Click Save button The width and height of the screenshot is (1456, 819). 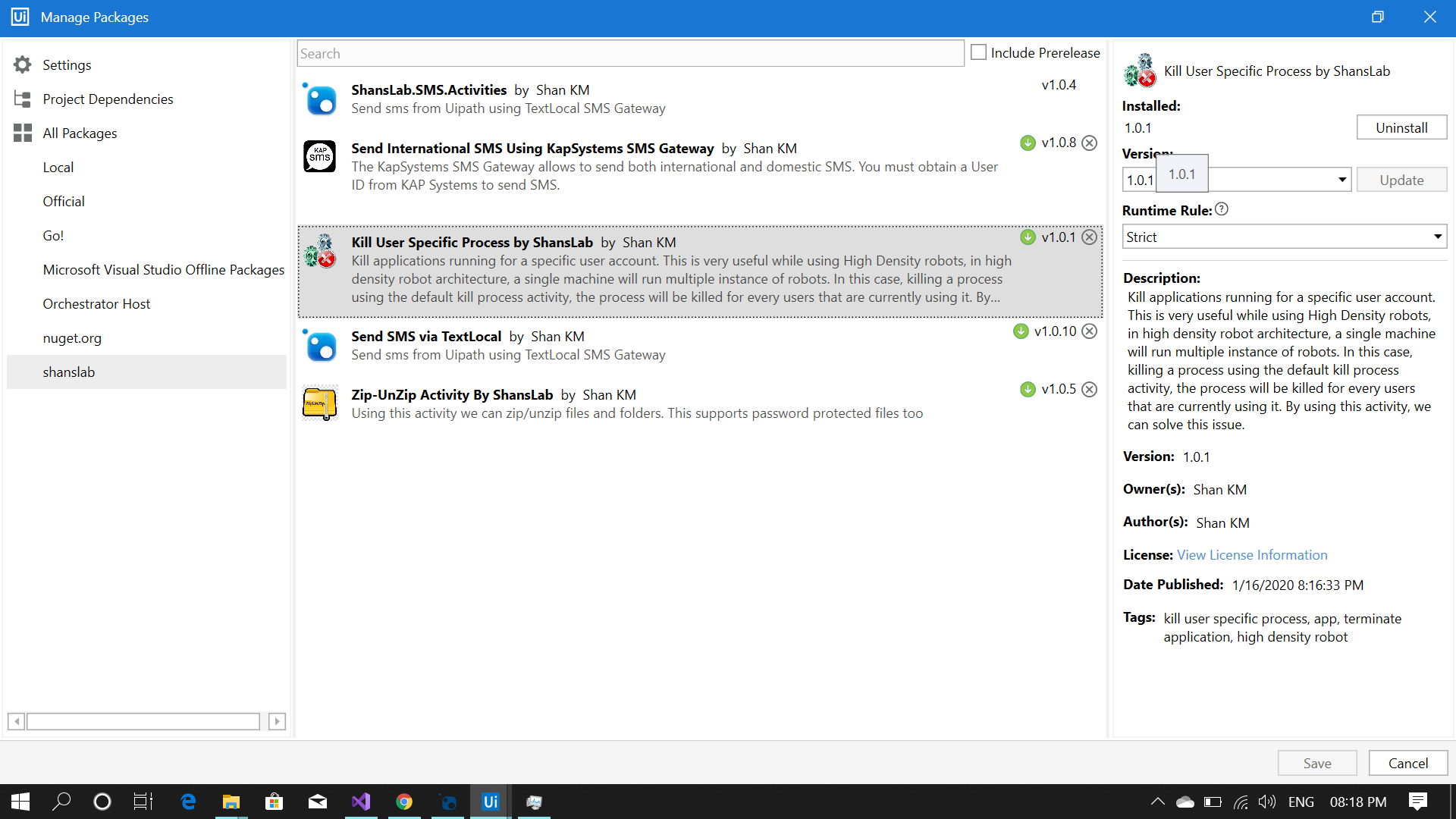(x=1317, y=763)
